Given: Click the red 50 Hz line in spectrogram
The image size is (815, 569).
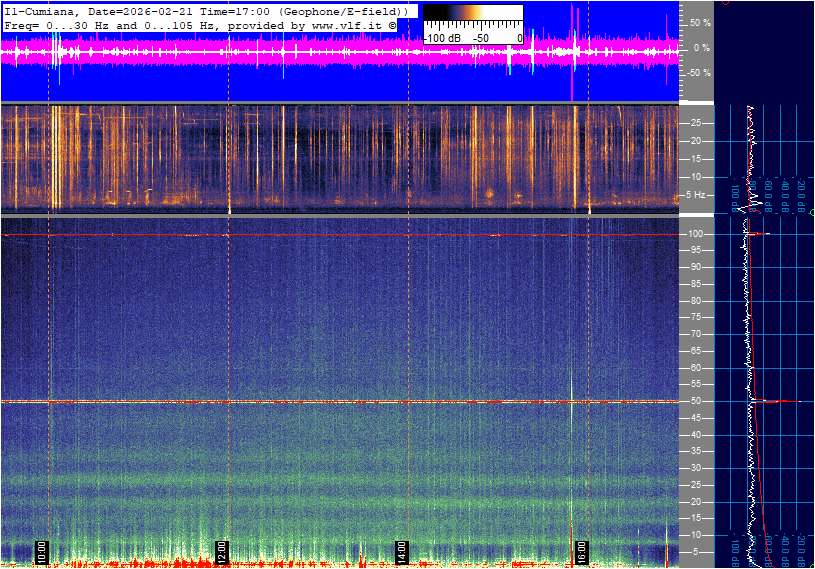Looking at the screenshot, I should (300, 401).
